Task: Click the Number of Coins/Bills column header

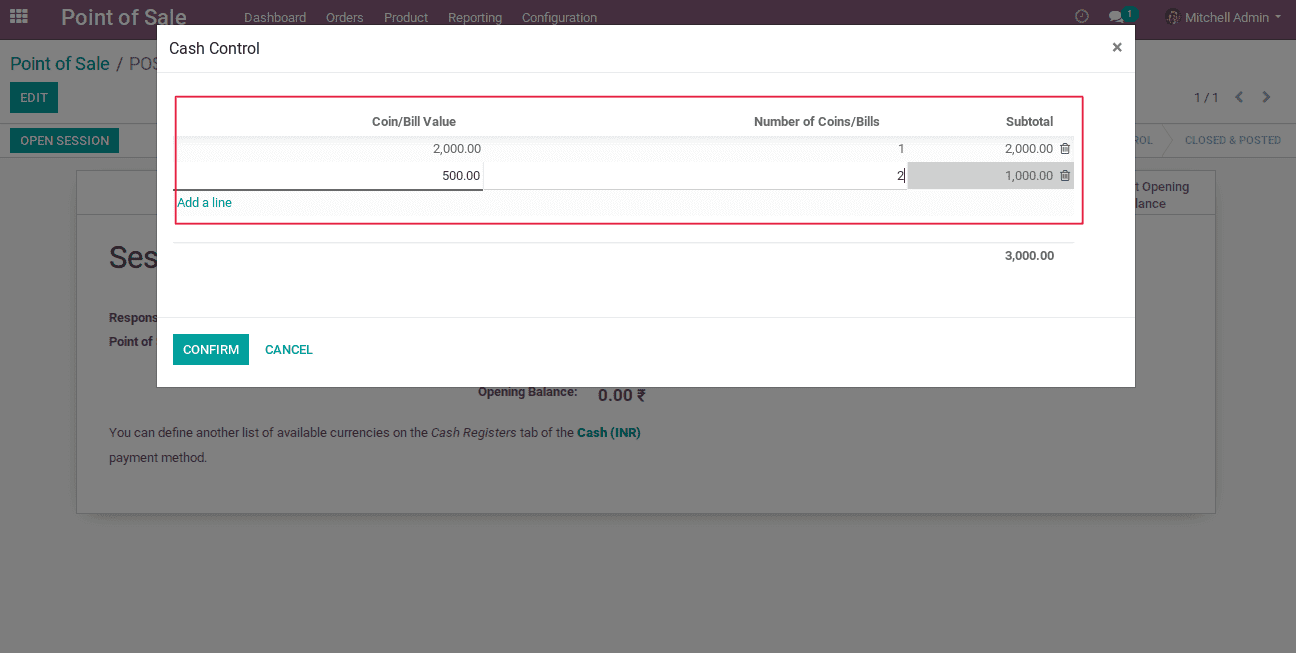Action: click(817, 122)
